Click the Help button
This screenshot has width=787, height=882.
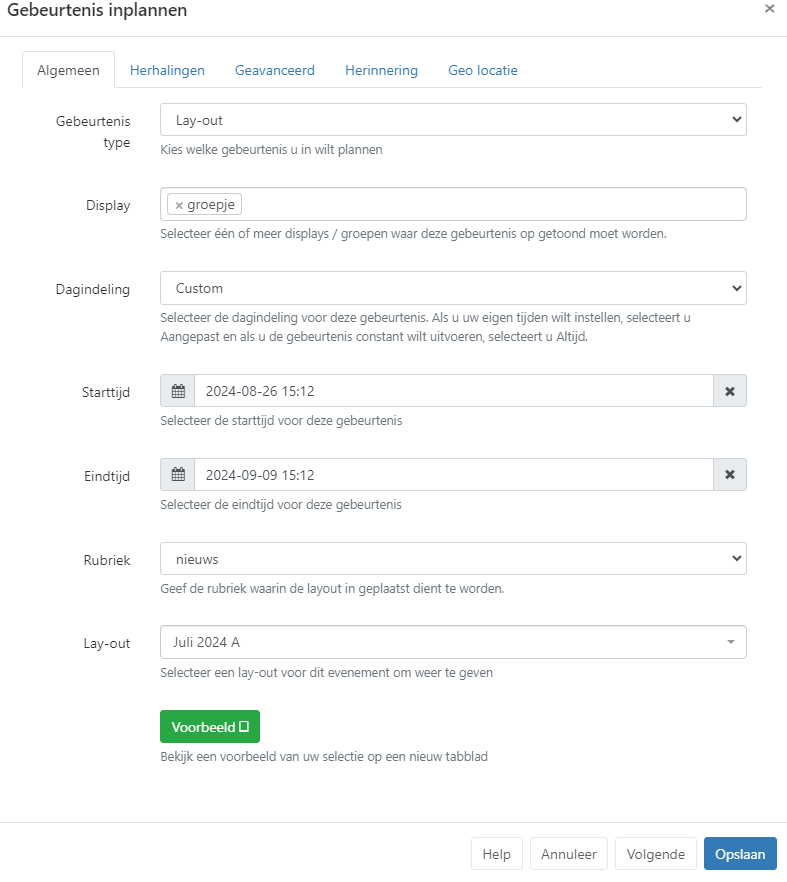point(496,854)
